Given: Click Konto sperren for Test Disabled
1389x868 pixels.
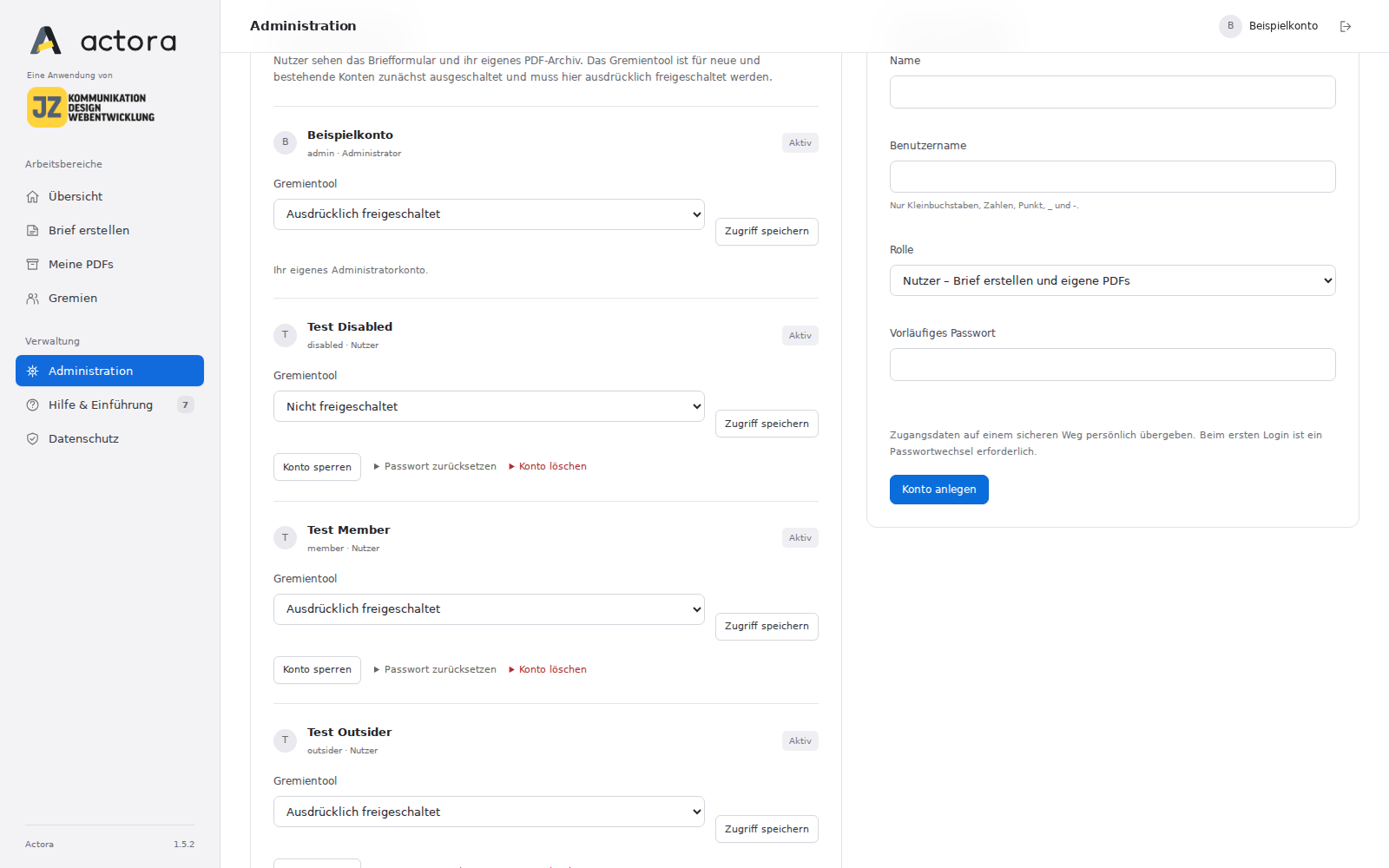Looking at the screenshot, I should tap(317, 467).
